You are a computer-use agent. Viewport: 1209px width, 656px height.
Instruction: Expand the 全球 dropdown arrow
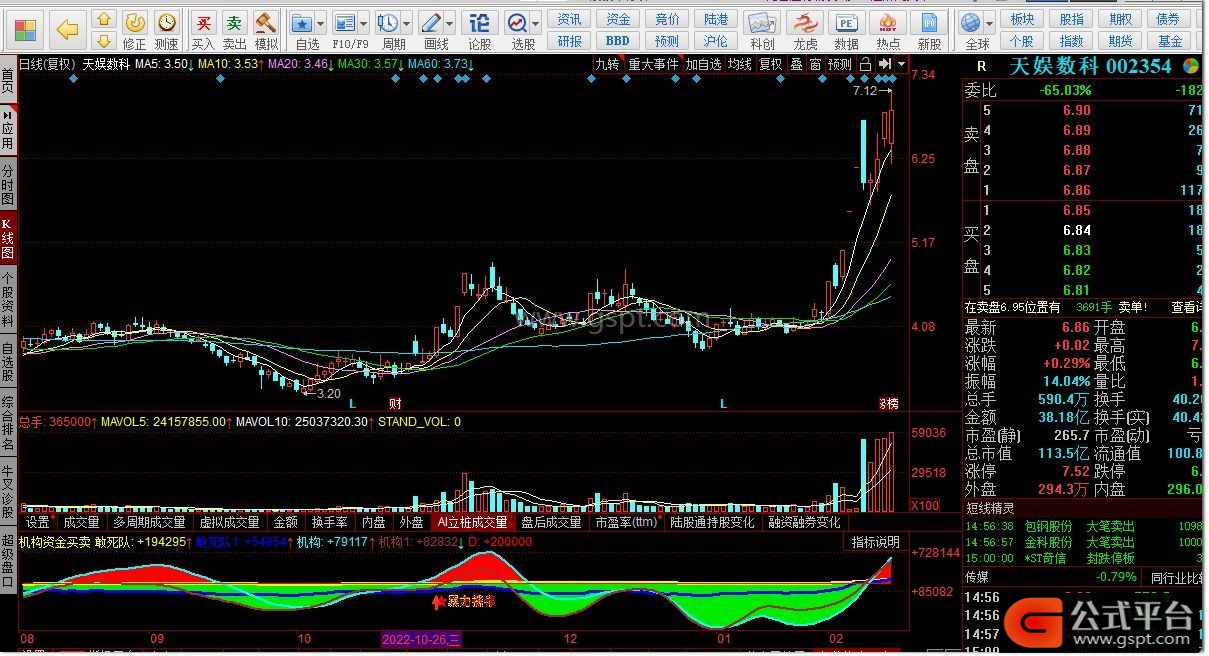click(989, 23)
